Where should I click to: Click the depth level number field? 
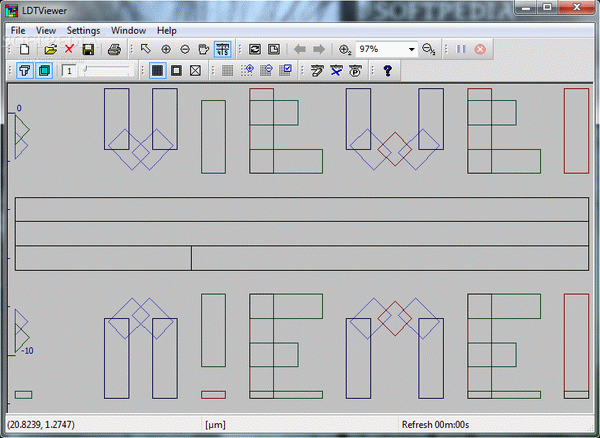(69, 71)
